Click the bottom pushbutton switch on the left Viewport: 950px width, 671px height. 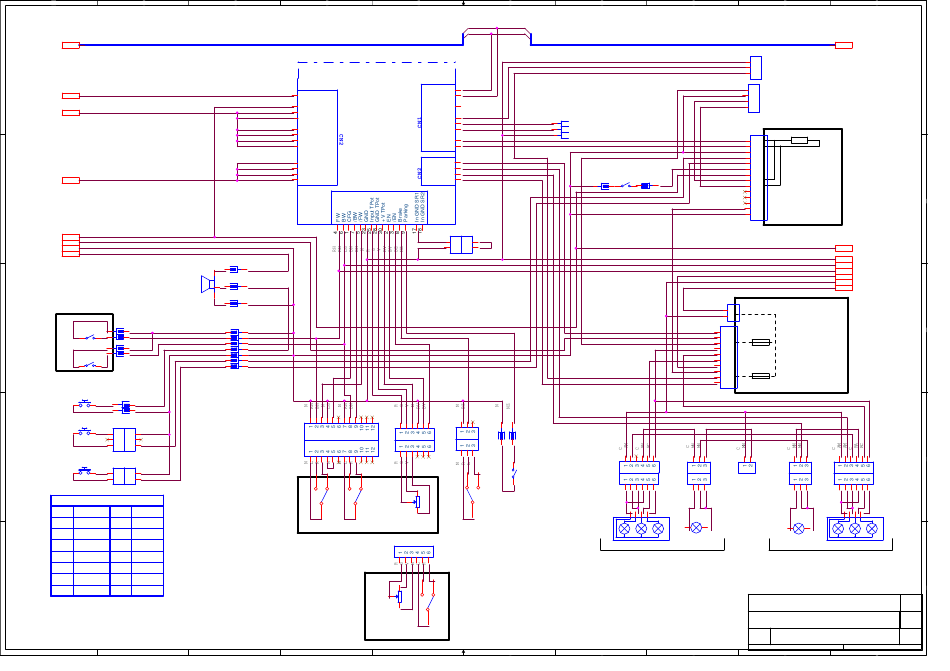tap(84, 471)
